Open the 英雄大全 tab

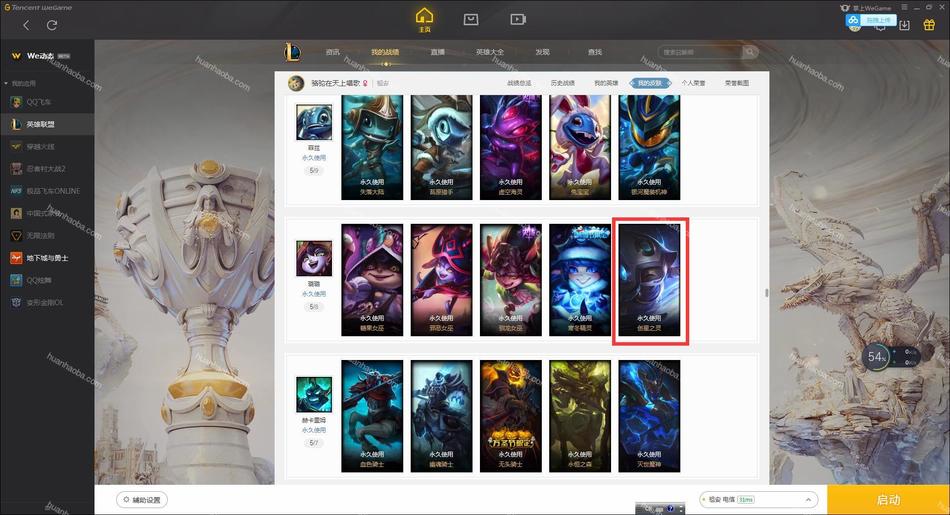point(490,52)
